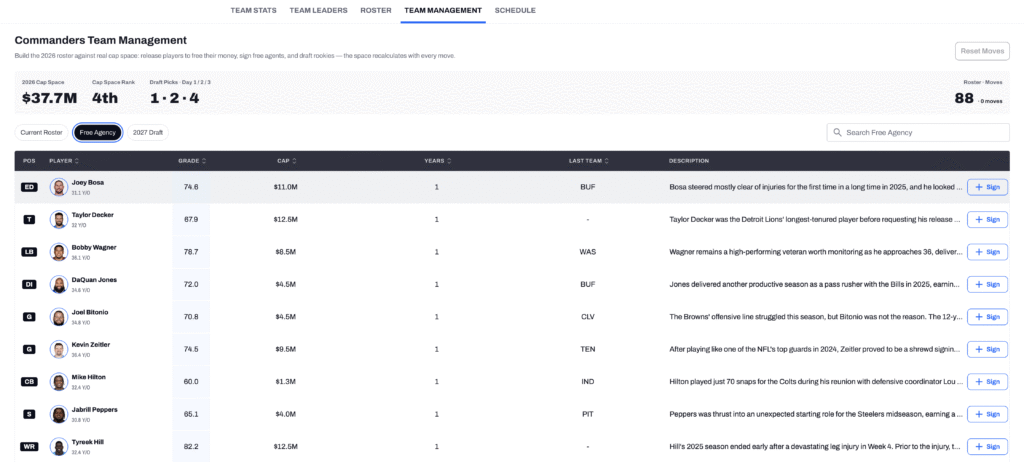
Task: Sign Taylor Decker
Action: pyautogui.click(x=987, y=220)
